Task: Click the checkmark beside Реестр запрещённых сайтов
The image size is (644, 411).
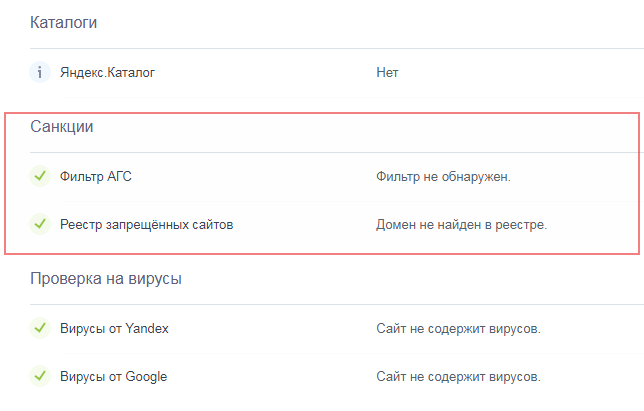Action: [x=40, y=225]
